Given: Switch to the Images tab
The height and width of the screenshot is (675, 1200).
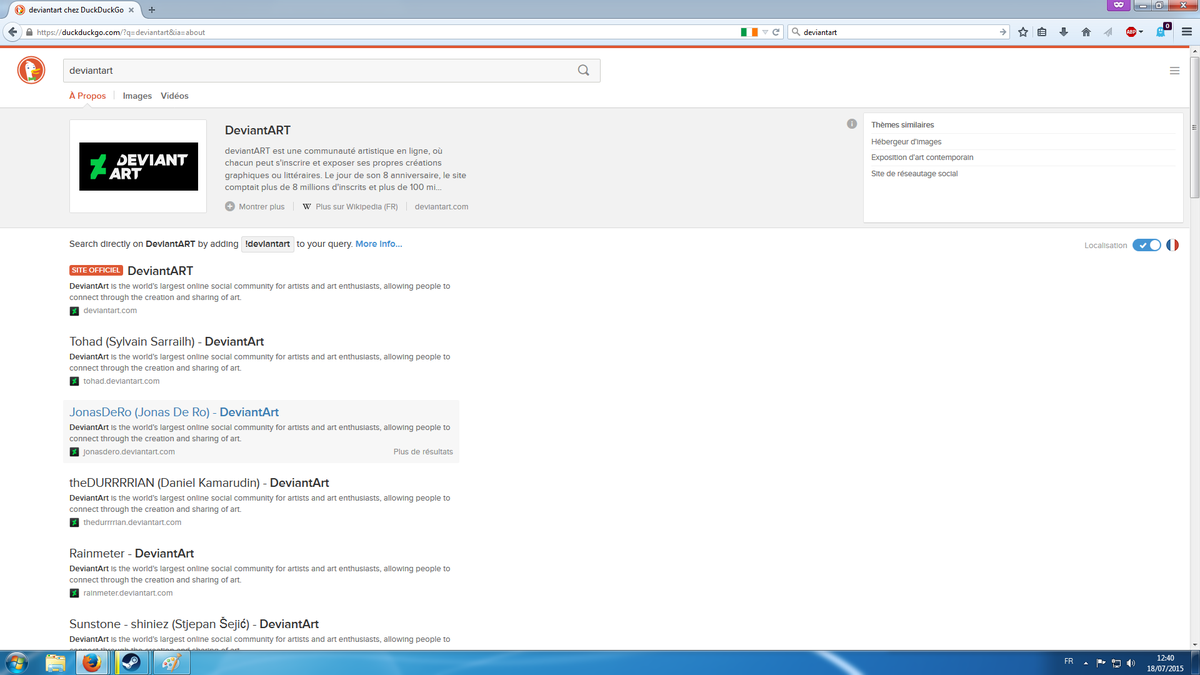Looking at the screenshot, I should click(x=137, y=96).
